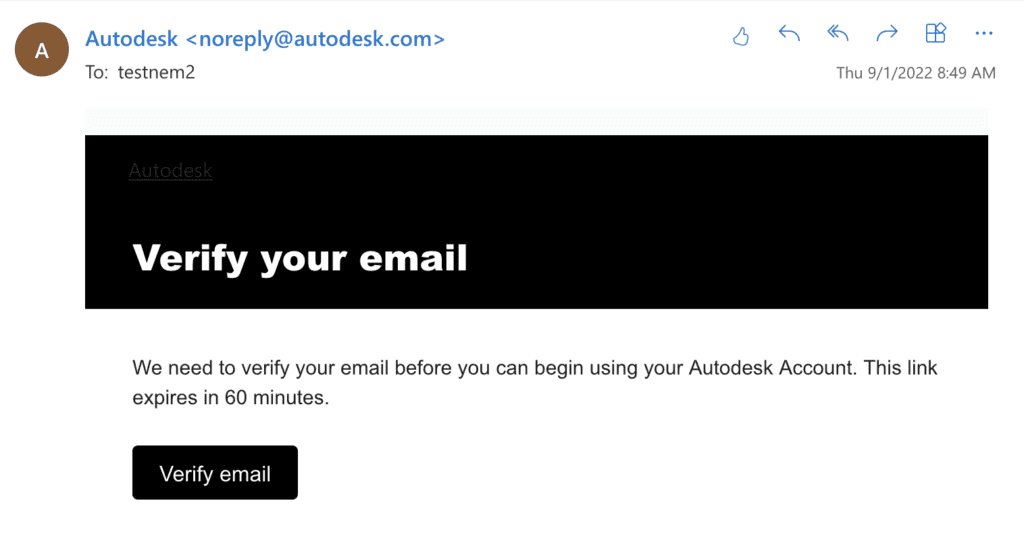1024x553 pixels.
Task: Open the Autodesk link in the banner
Action: pyautogui.click(x=171, y=171)
